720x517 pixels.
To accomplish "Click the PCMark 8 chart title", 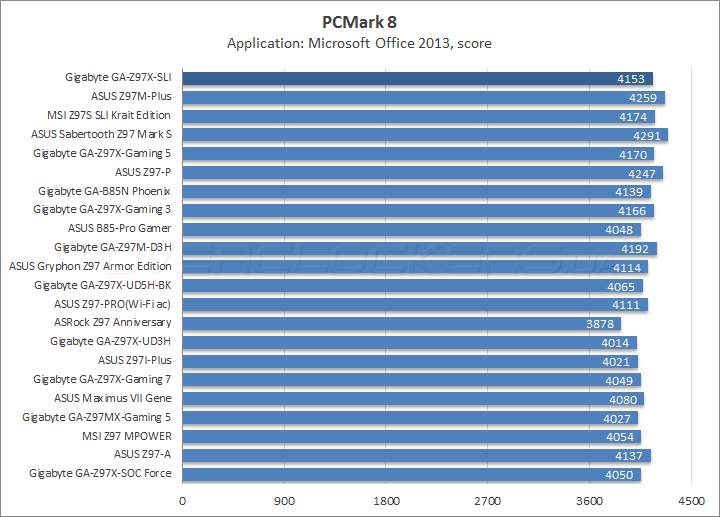I will [x=359, y=22].
